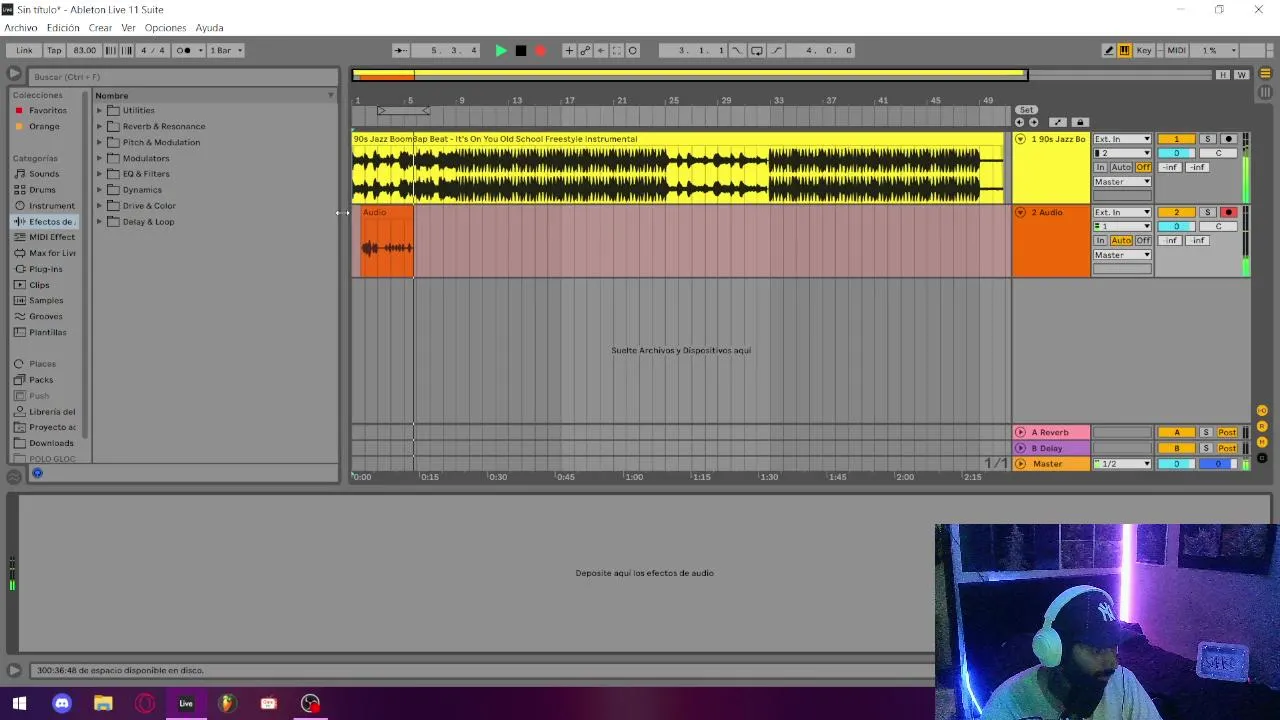Expand the Reverb & Resonance folder
The image size is (1280, 720).
[100, 126]
